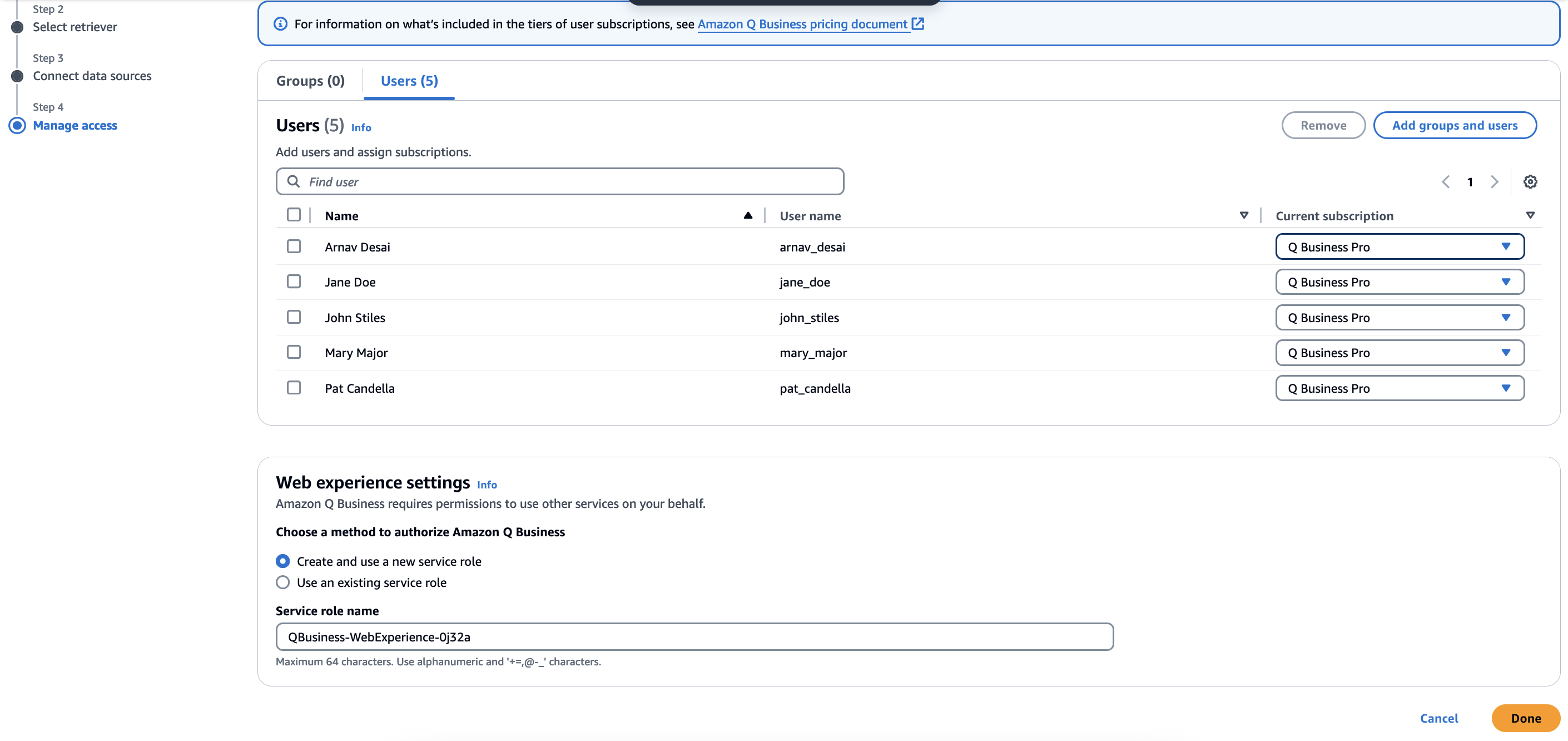The width and height of the screenshot is (1568, 741).
Task: Sort by Name ascending arrow
Action: (747, 215)
